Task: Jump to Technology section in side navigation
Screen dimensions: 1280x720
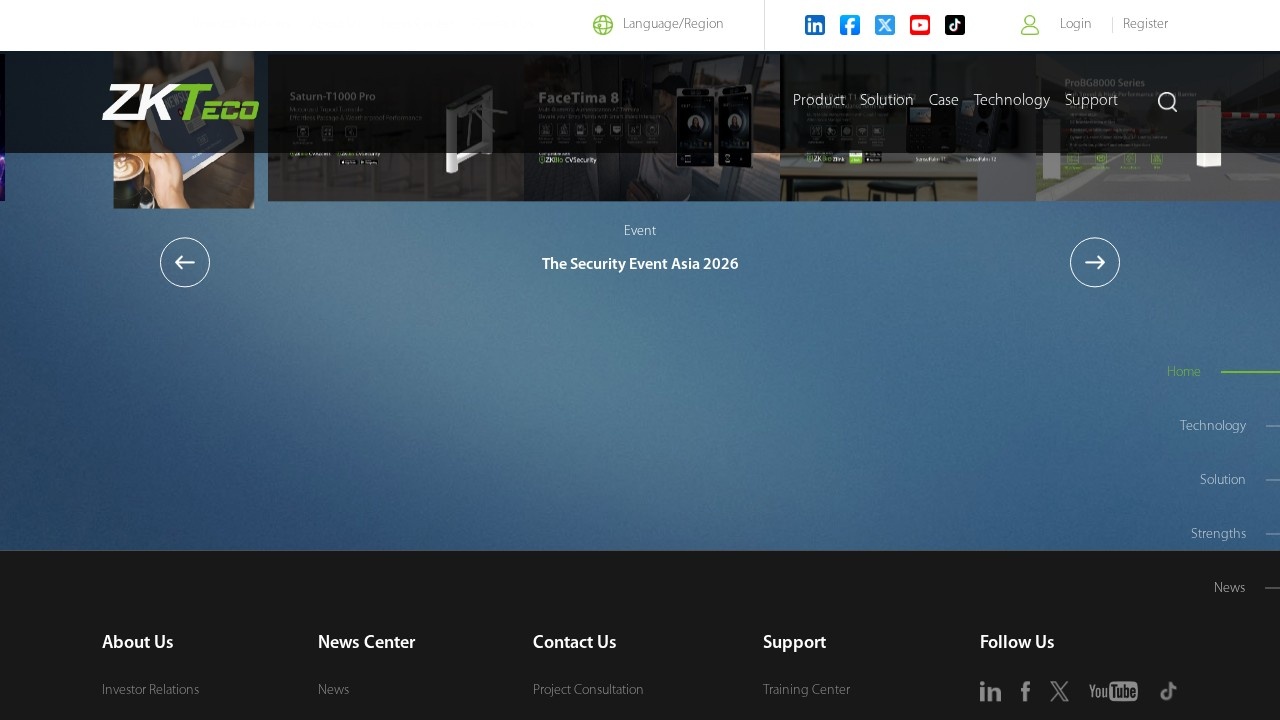Action: [1213, 426]
